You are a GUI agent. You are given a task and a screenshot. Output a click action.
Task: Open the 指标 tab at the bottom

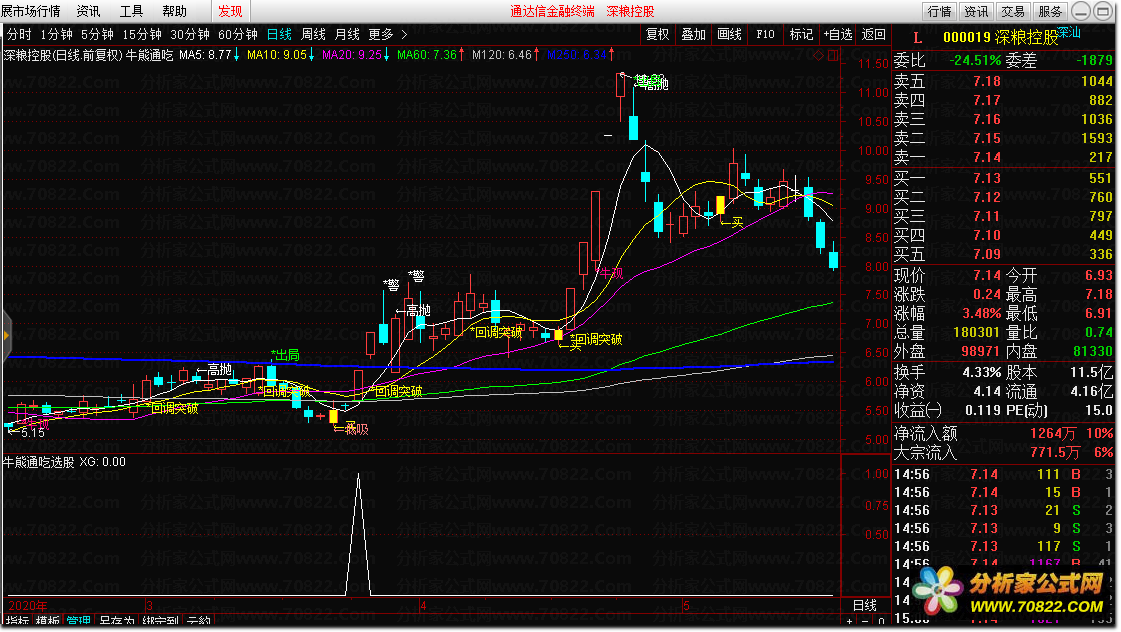[17, 622]
